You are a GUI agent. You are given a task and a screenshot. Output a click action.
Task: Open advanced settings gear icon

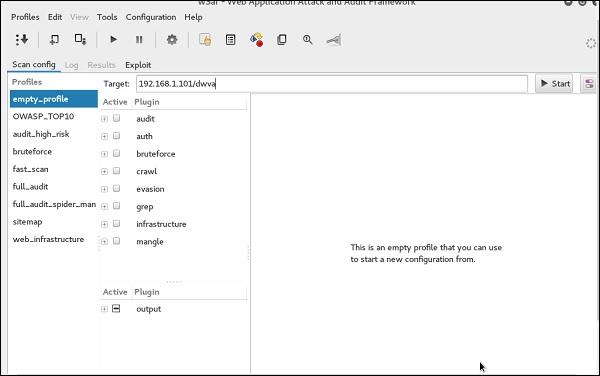[x=172, y=39]
